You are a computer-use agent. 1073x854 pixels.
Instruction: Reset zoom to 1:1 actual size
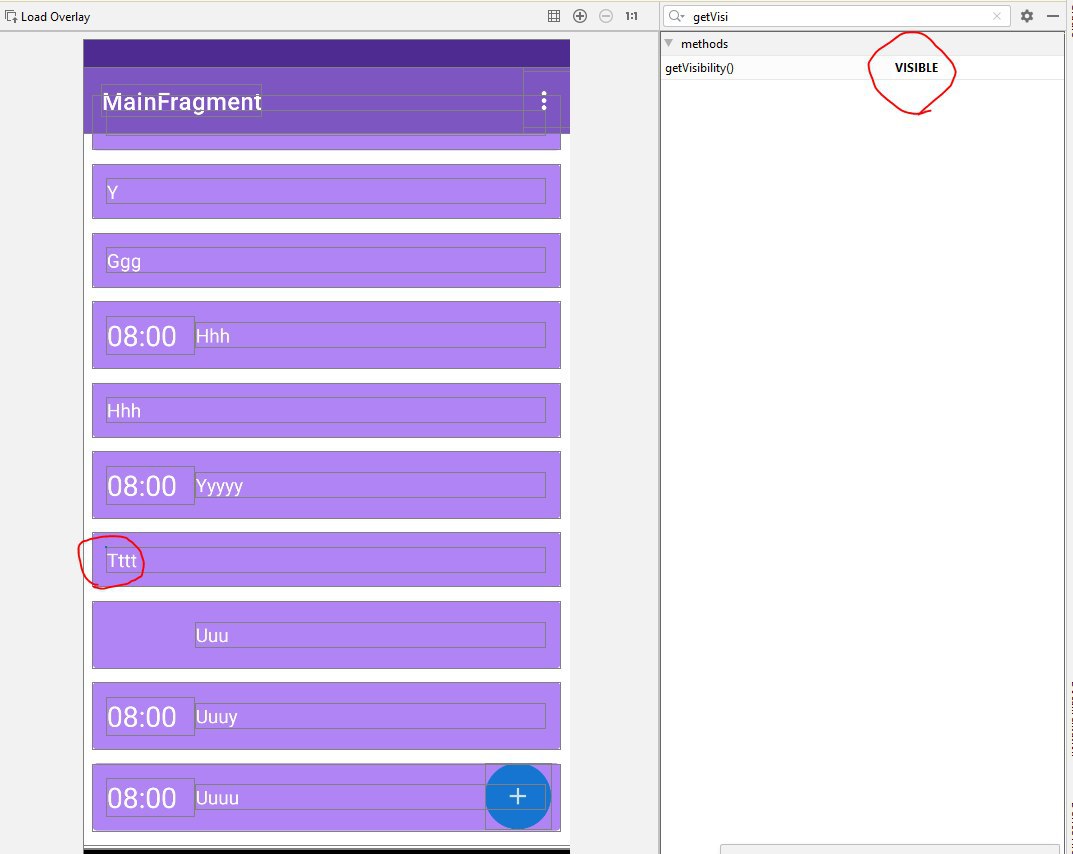tap(631, 16)
